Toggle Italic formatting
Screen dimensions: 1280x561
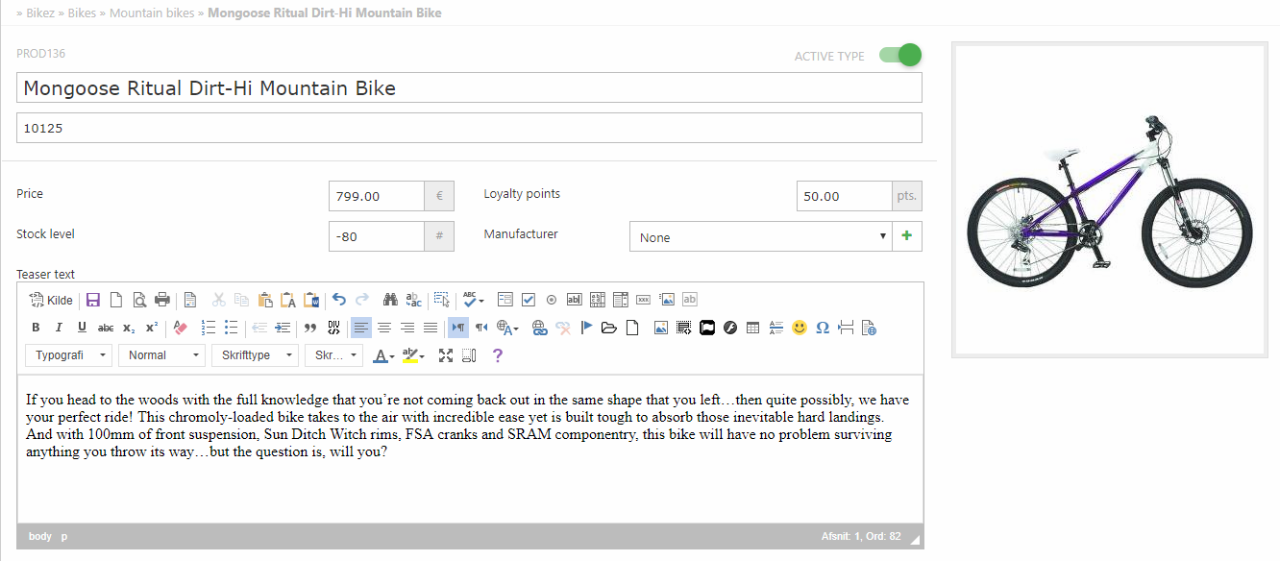click(59, 327)
